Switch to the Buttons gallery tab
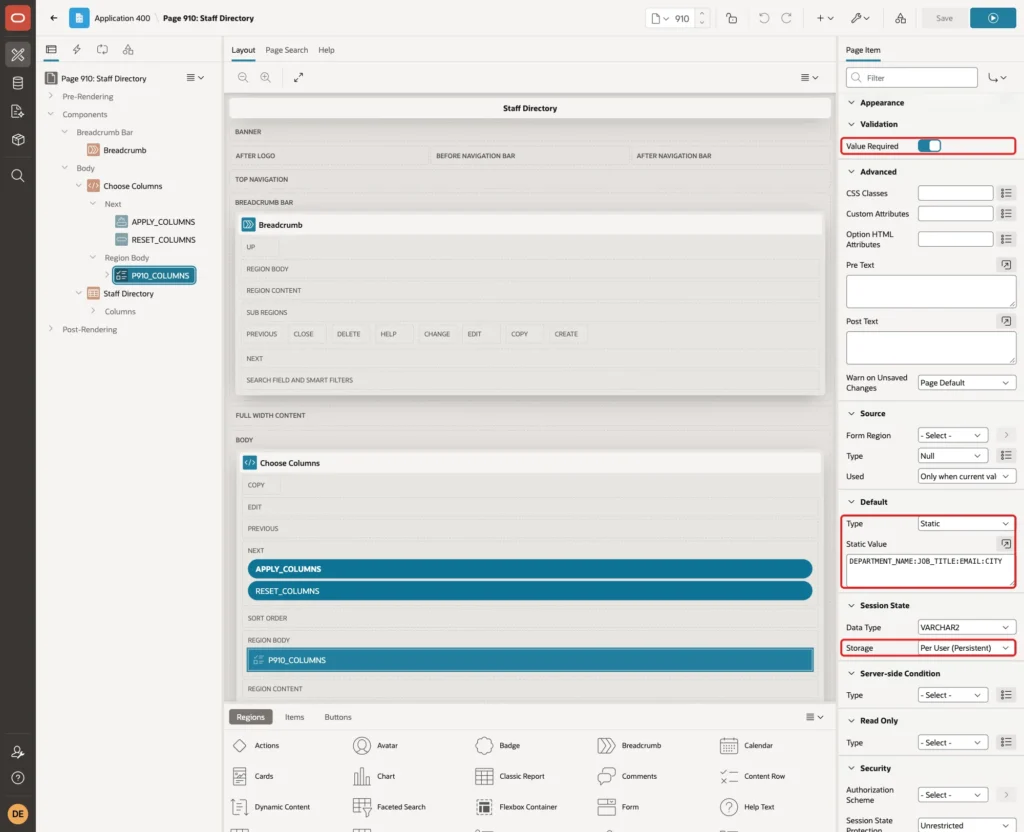 [x=338, y=717]
